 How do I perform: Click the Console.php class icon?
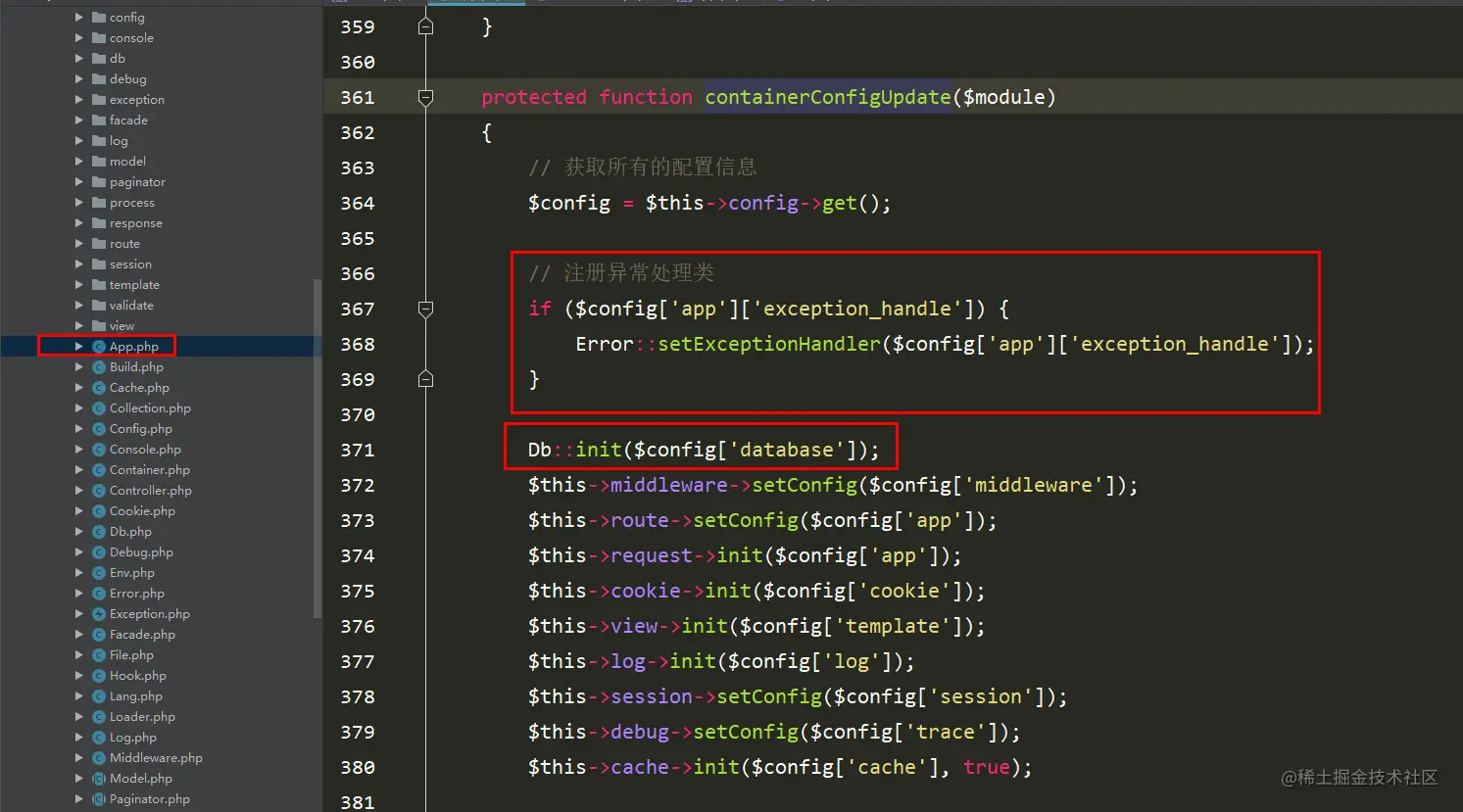(x=99, y=450)
